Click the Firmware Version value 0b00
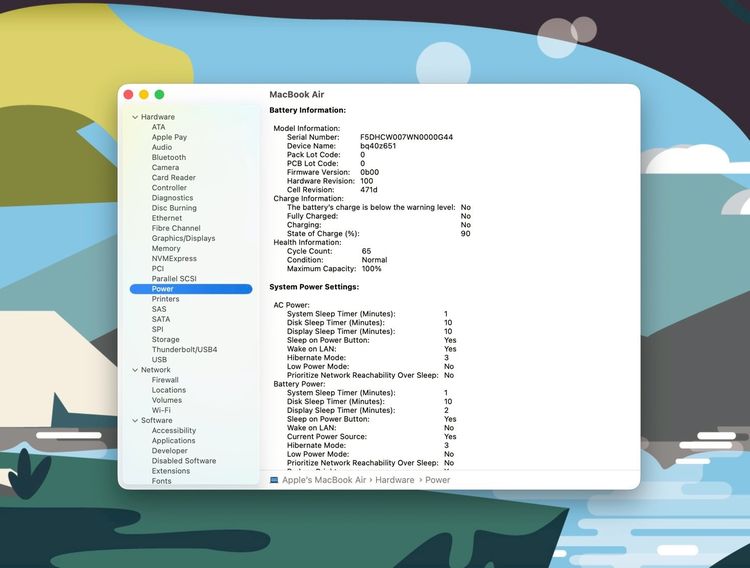Viewport: 750px width, 568px height. [370, 172]
